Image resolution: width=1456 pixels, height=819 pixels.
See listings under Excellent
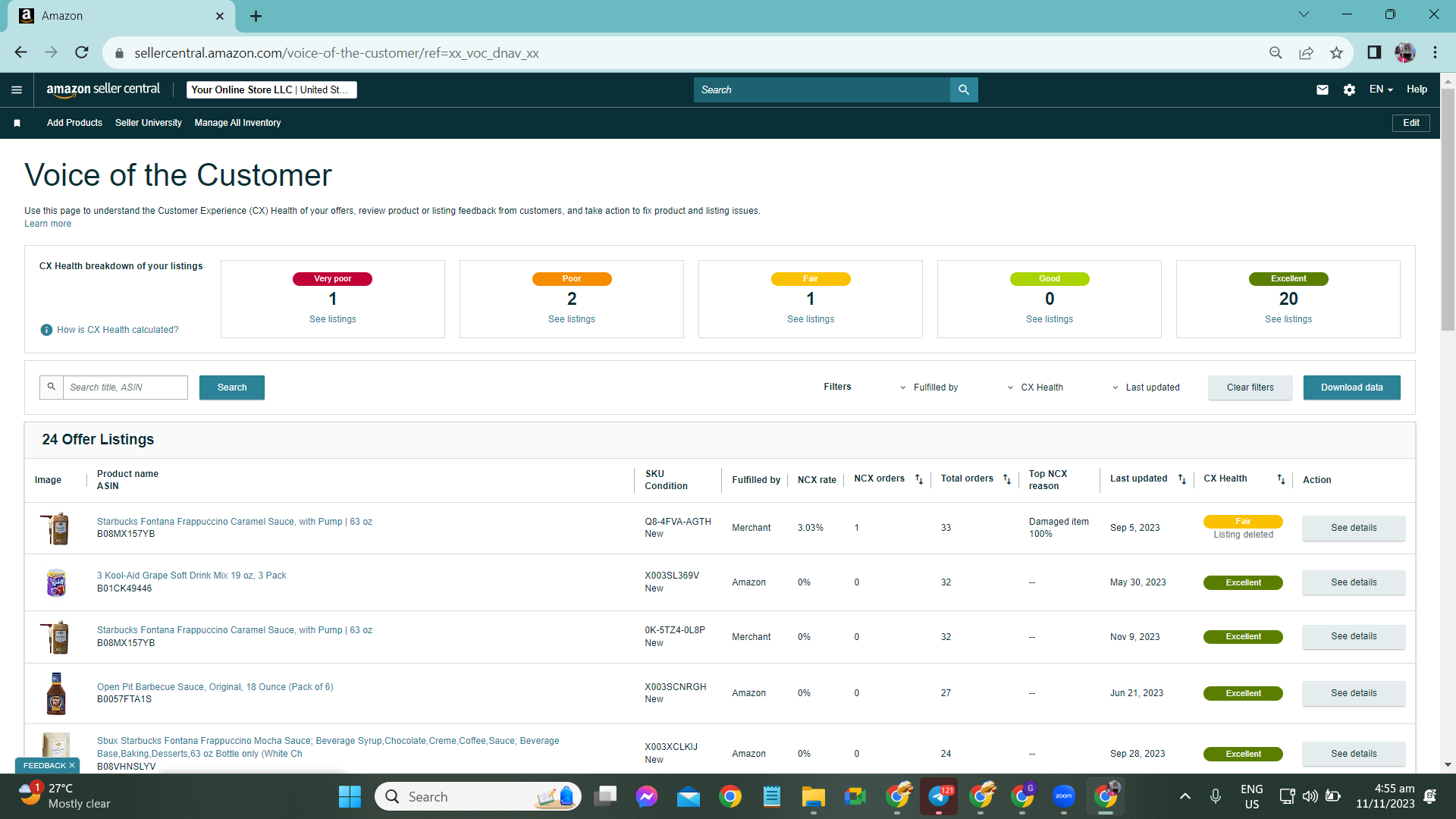coord(1288,319)
